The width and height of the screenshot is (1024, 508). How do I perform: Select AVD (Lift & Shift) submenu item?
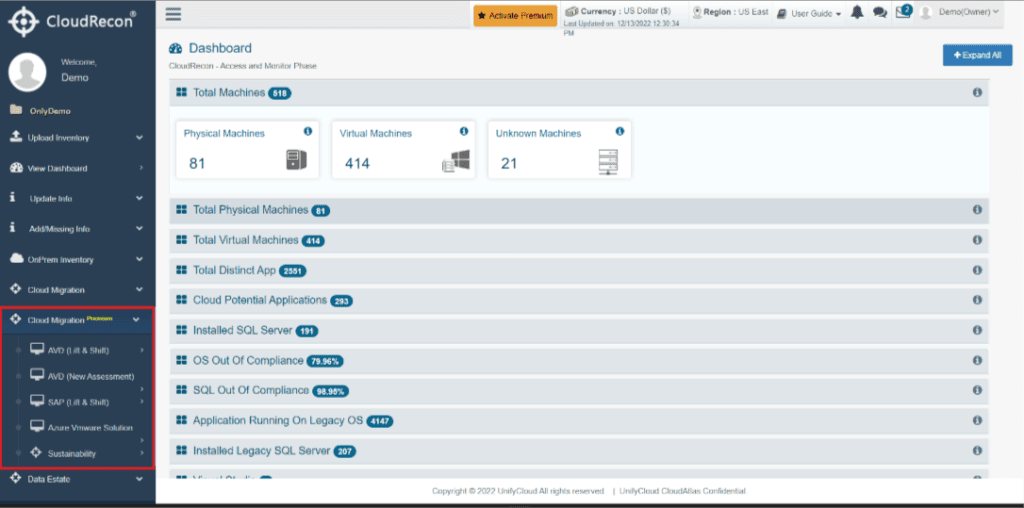(78, 351)
